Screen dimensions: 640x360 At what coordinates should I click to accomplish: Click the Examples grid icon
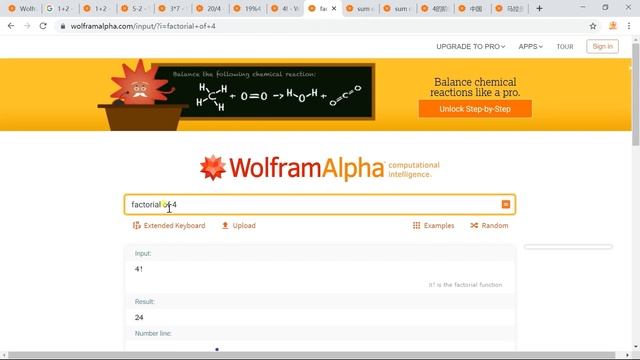pos(416,225)
